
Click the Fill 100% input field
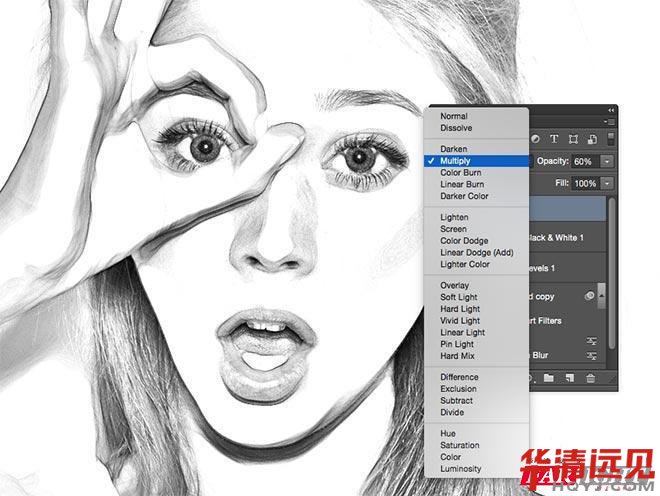point(585,184)
